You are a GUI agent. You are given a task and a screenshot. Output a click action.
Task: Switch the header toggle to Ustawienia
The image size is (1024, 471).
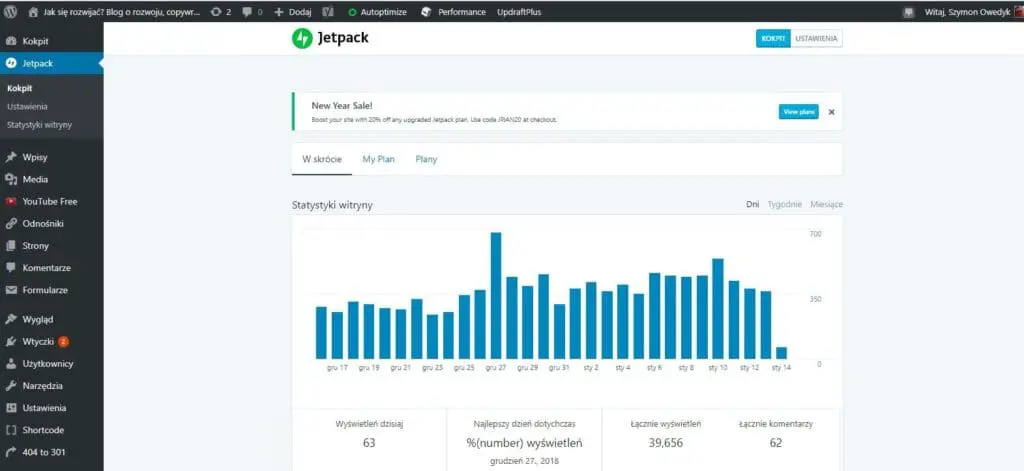[x=816, y=39]
